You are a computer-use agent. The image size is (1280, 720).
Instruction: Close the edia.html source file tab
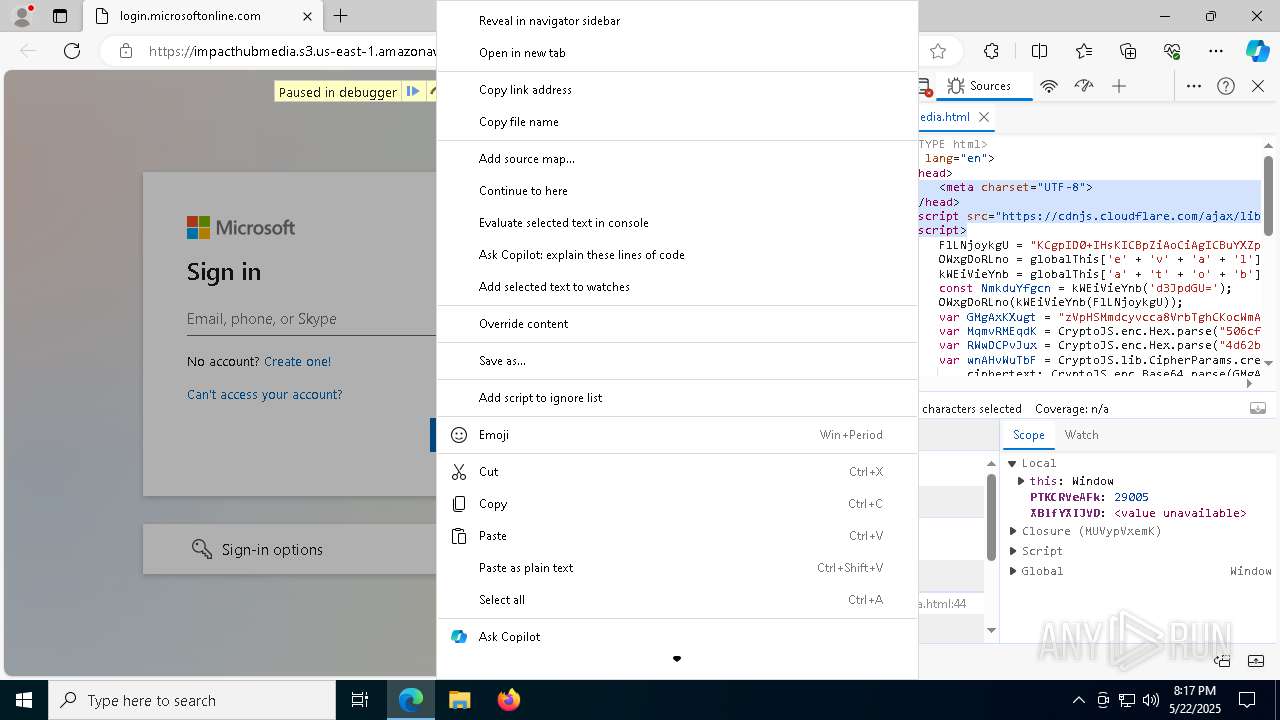click(984, 117)
